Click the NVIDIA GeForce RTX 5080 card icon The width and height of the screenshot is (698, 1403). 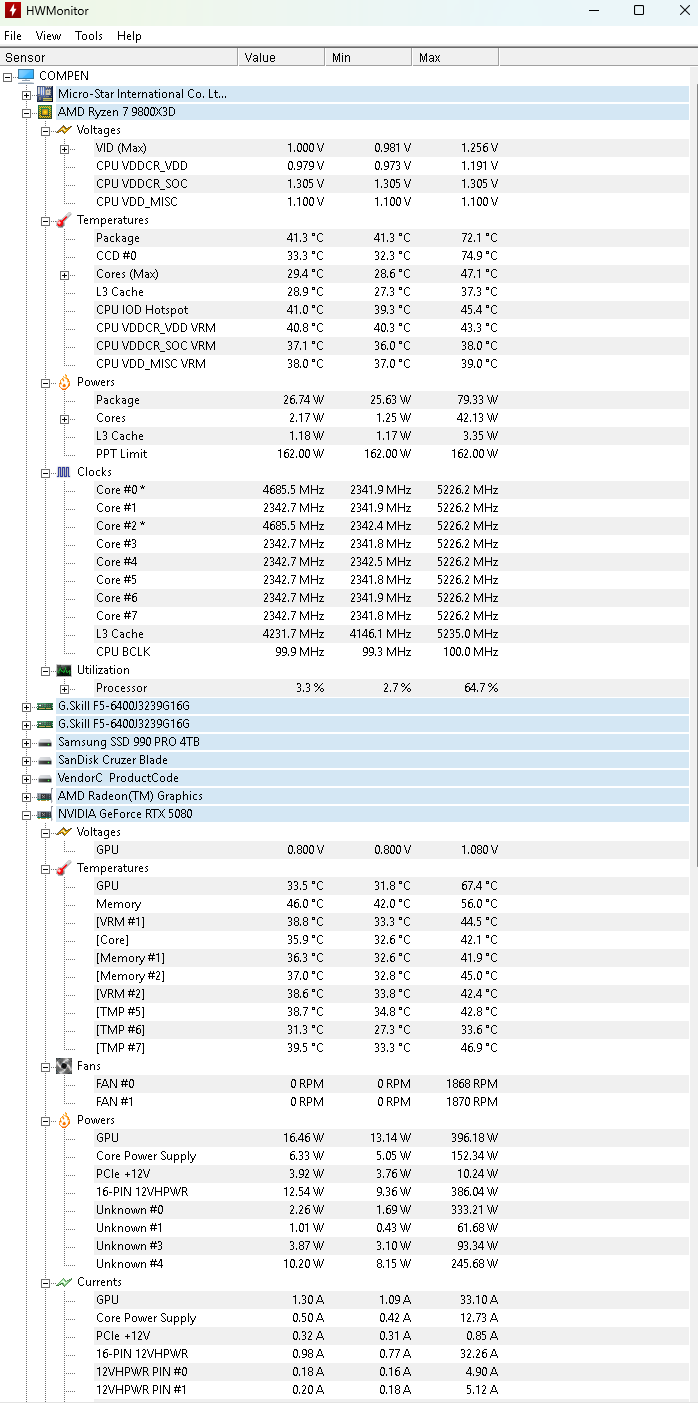click(45, 814)
